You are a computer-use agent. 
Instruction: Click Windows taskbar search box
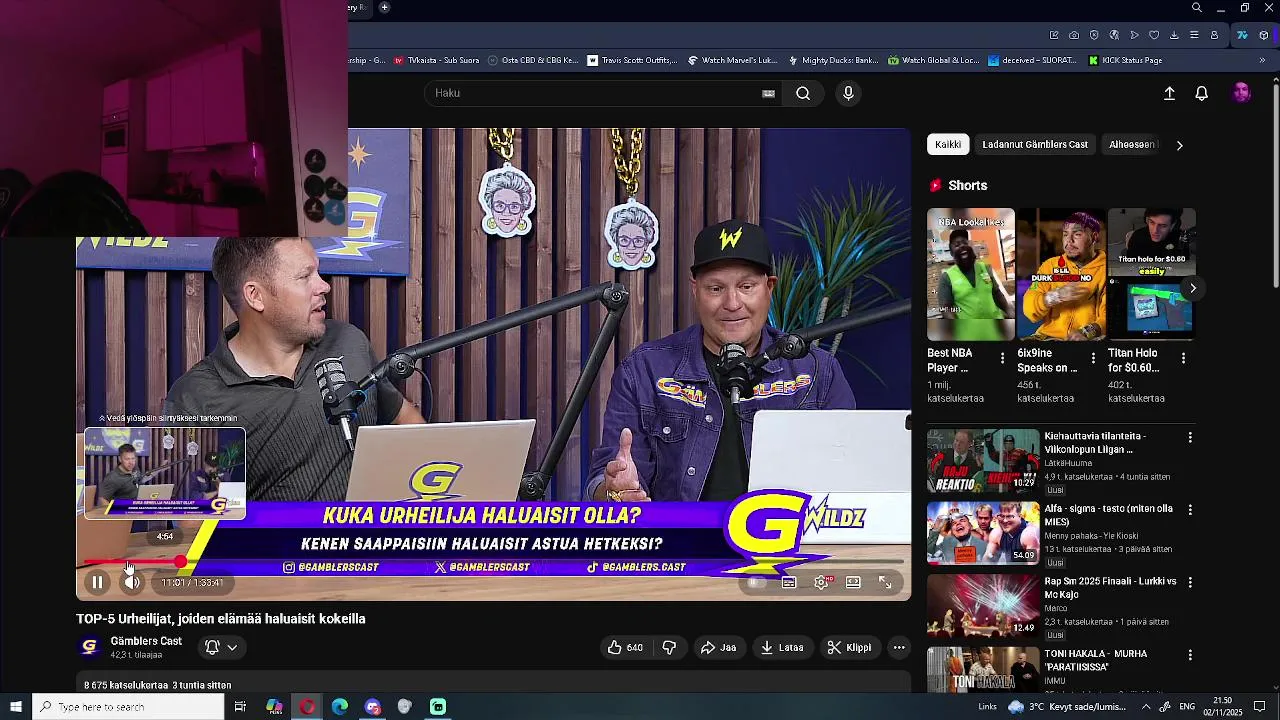tap(128, 707)
